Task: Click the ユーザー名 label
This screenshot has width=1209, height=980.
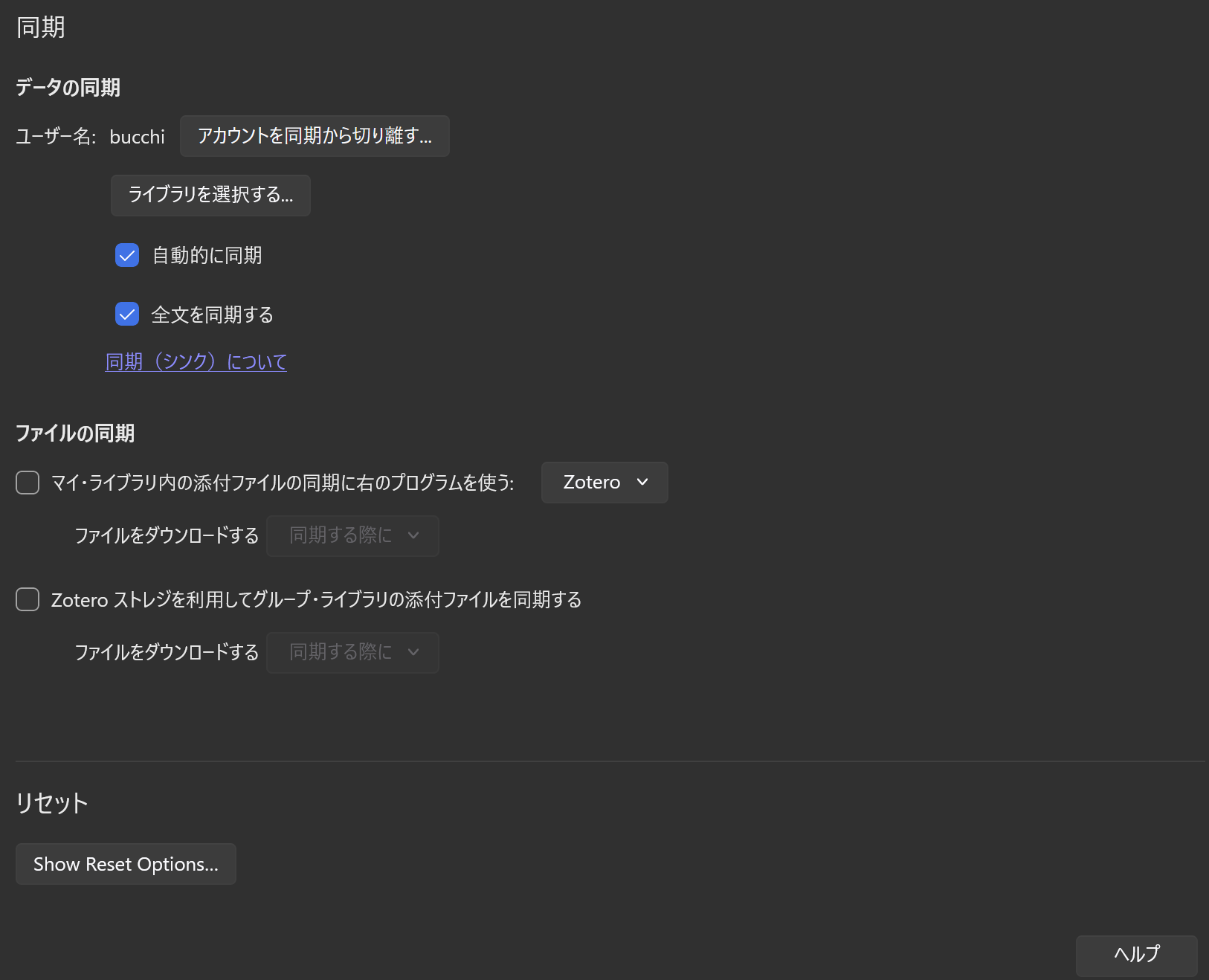Action: pyautogui.click(x=56, y=137)
